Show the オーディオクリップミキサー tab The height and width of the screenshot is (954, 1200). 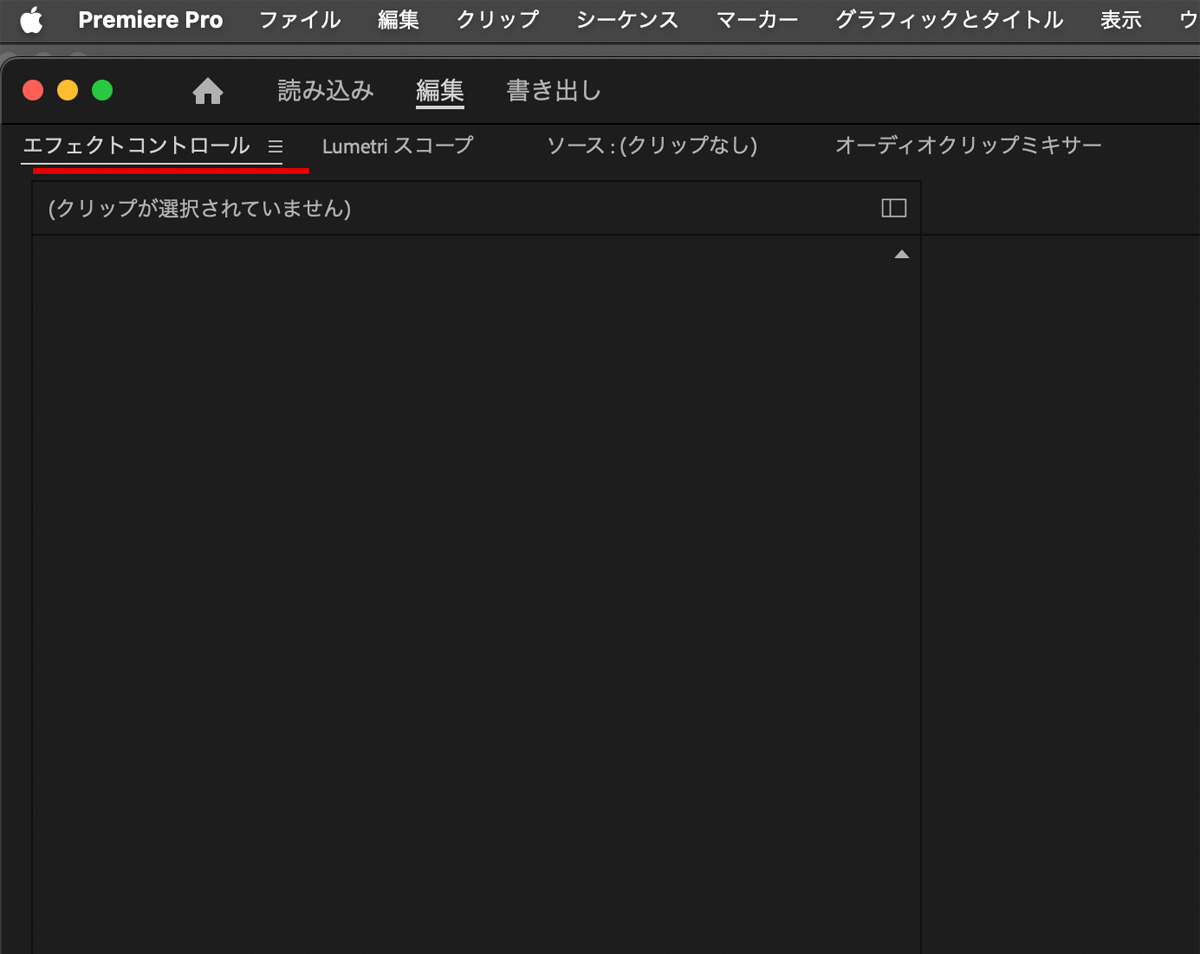pos(967,146)
